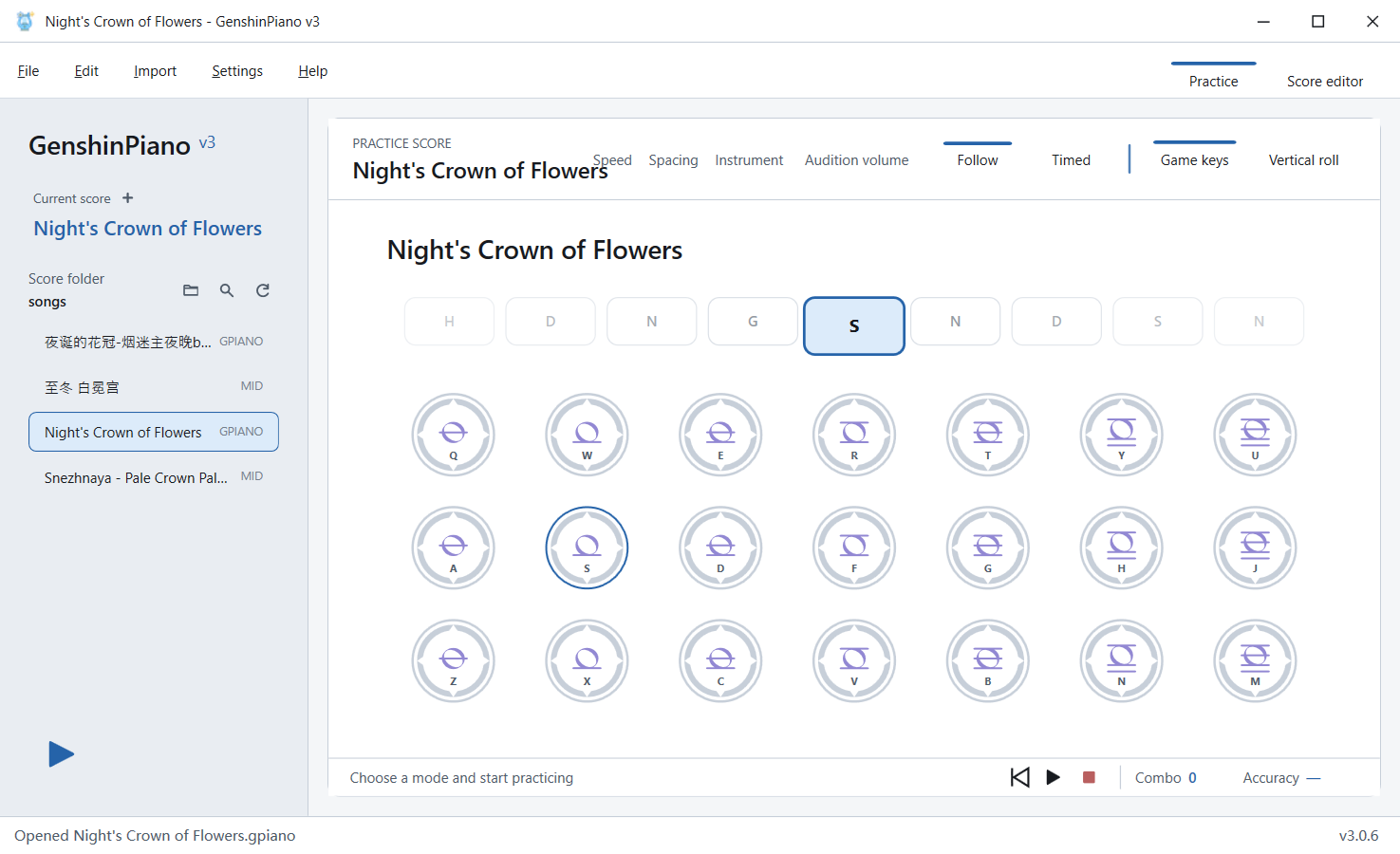Screen dimensions: 1400x854
Task: Expand the Audition volume control
Action: pyautogui.click(x=856, y=160)
